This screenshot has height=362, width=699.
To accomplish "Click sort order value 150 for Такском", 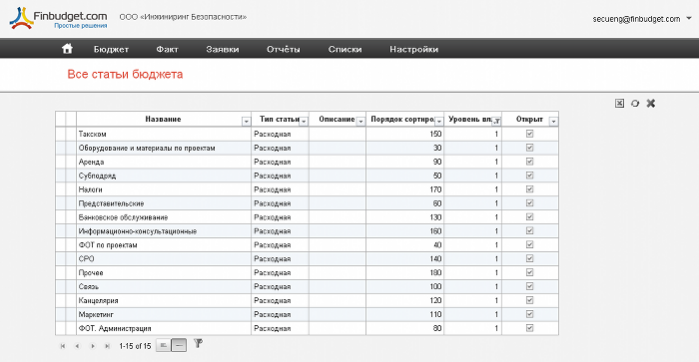I will pyautogui.click(x=436, y=134).
